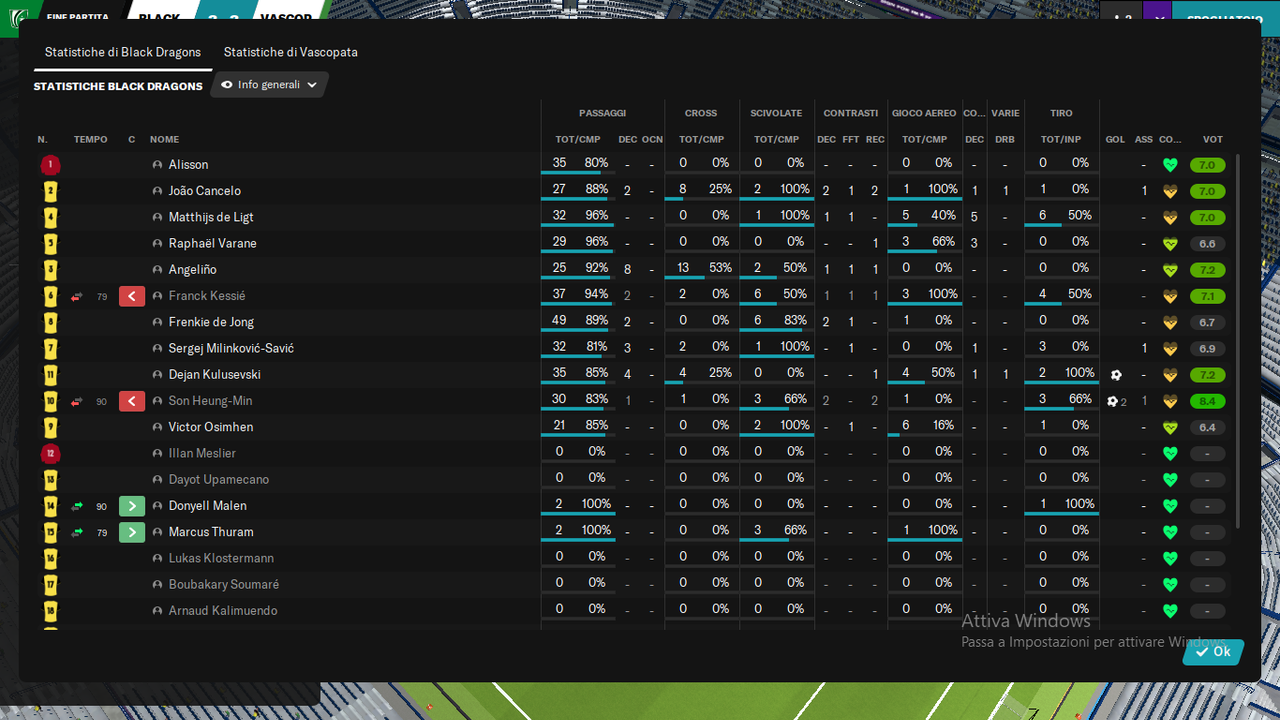
Task: Sort the table by the TEMPO column header
Action: click(90, 140)
